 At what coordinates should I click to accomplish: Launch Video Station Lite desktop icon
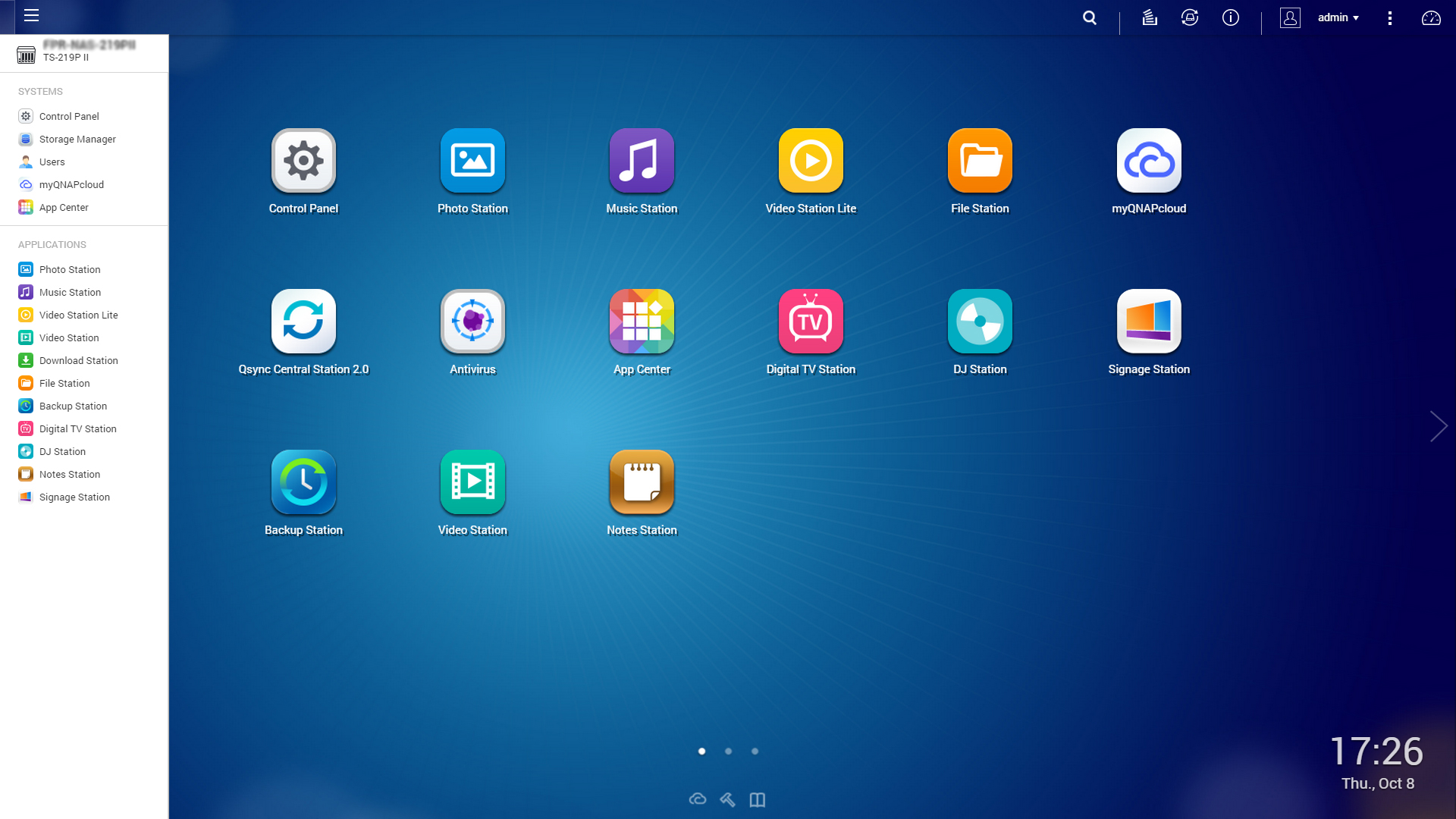(x=811, y=161)
